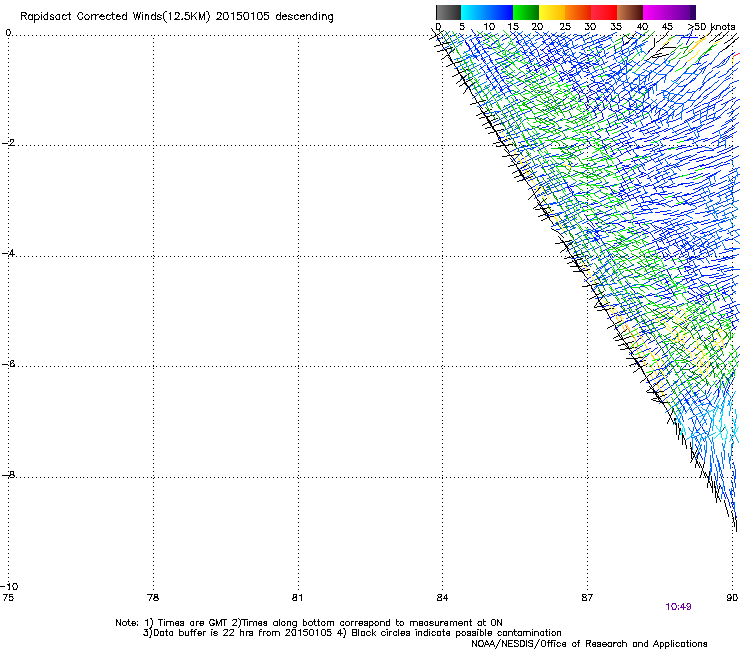Click the blue 10-15 knots legend color

pyautogui.click(x=500, y=12)
